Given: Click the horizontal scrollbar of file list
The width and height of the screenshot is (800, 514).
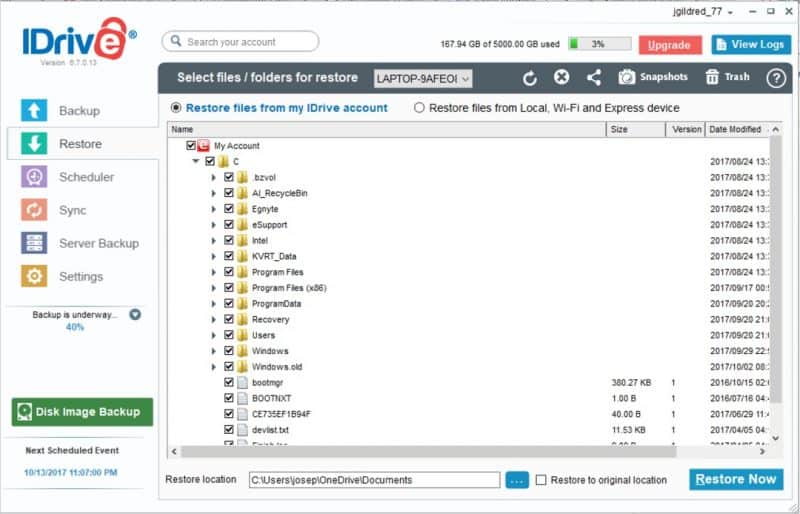Looking at the screenshot, I should 429,452.
